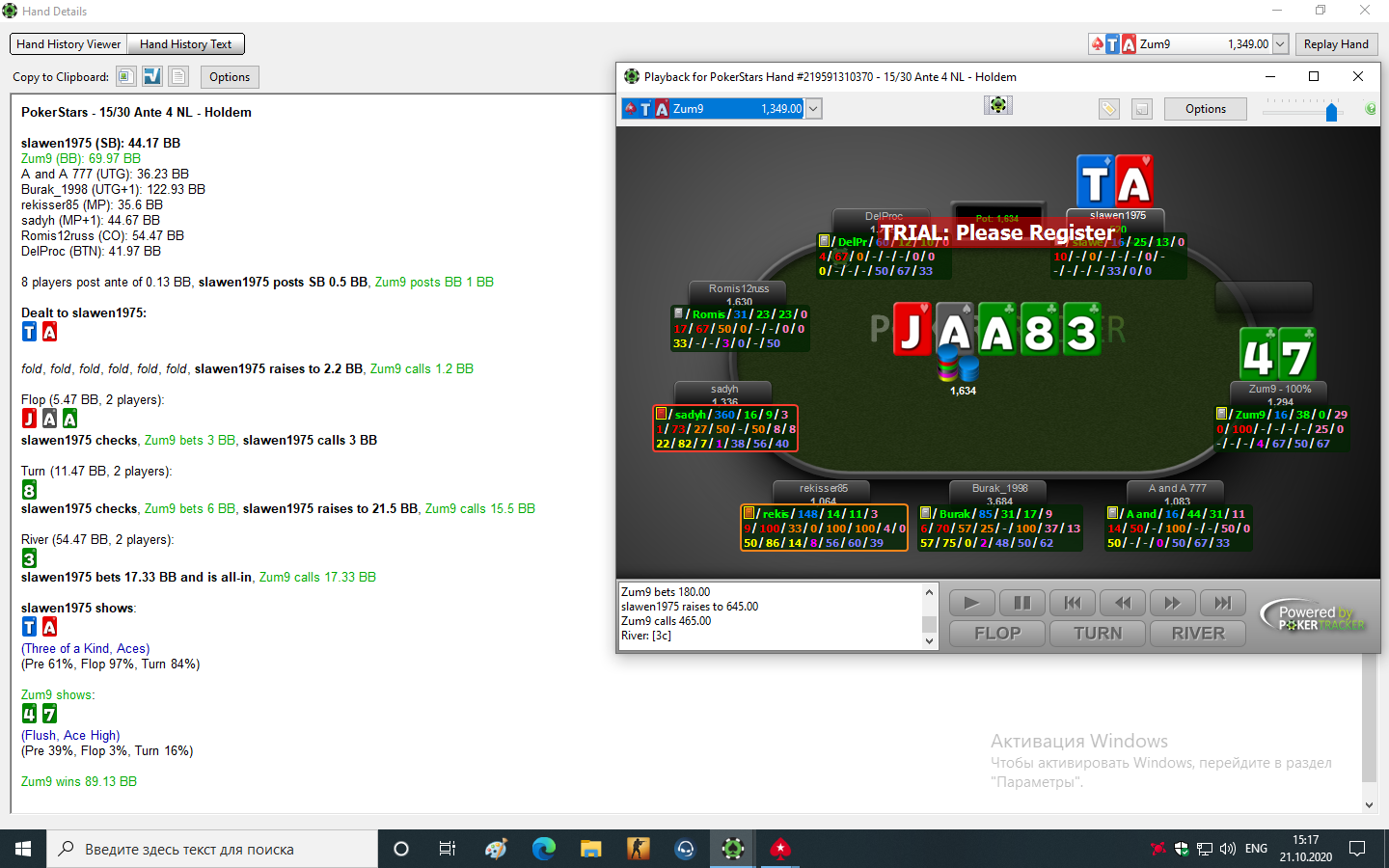Image resolution: width=1389 pixels, height=868 pixels.
Task: Step forward one action in replay
Action: click(x=1173, y=603)
